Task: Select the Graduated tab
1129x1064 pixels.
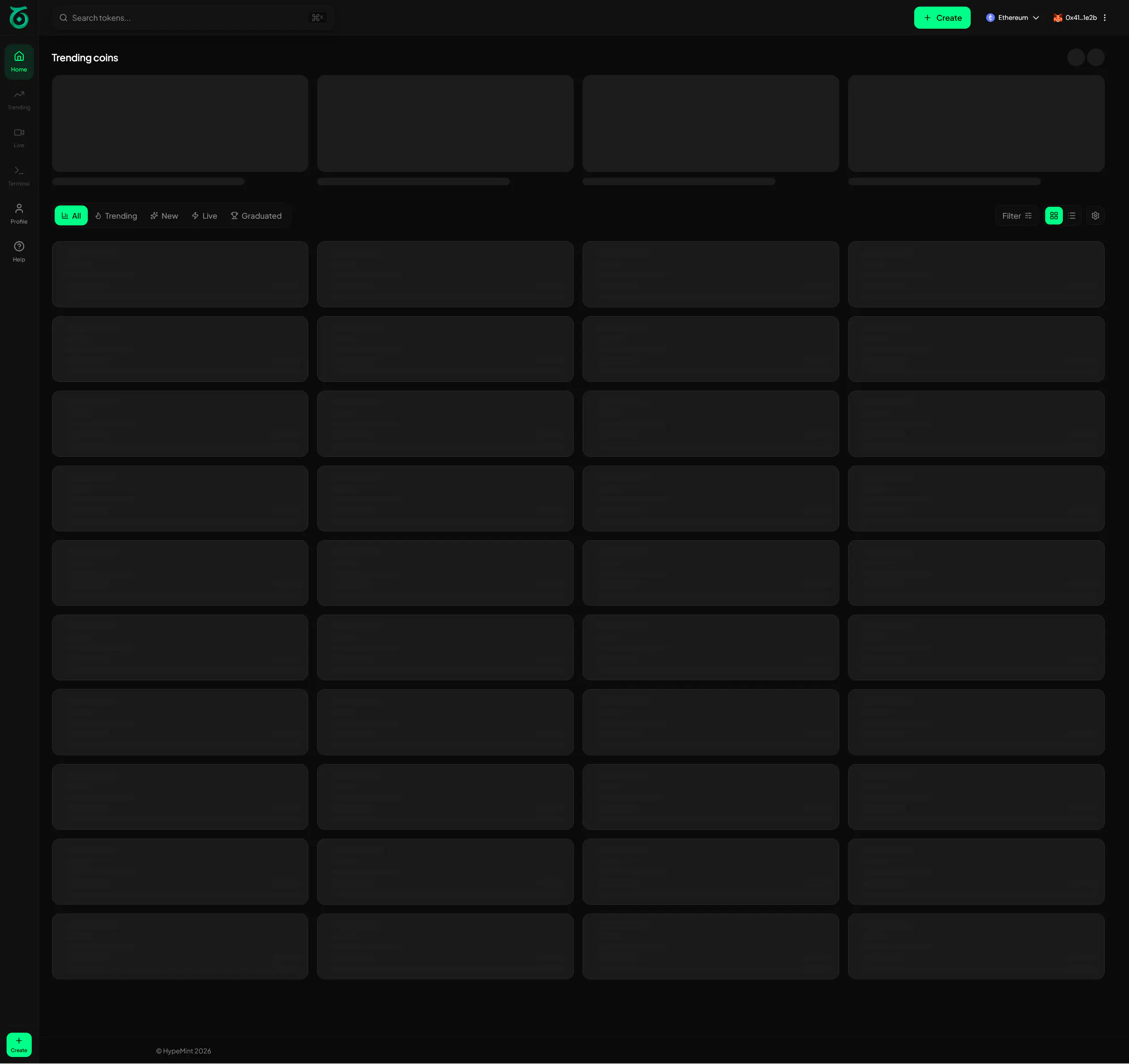Action: pyautogui.click(x=256, y=216)
